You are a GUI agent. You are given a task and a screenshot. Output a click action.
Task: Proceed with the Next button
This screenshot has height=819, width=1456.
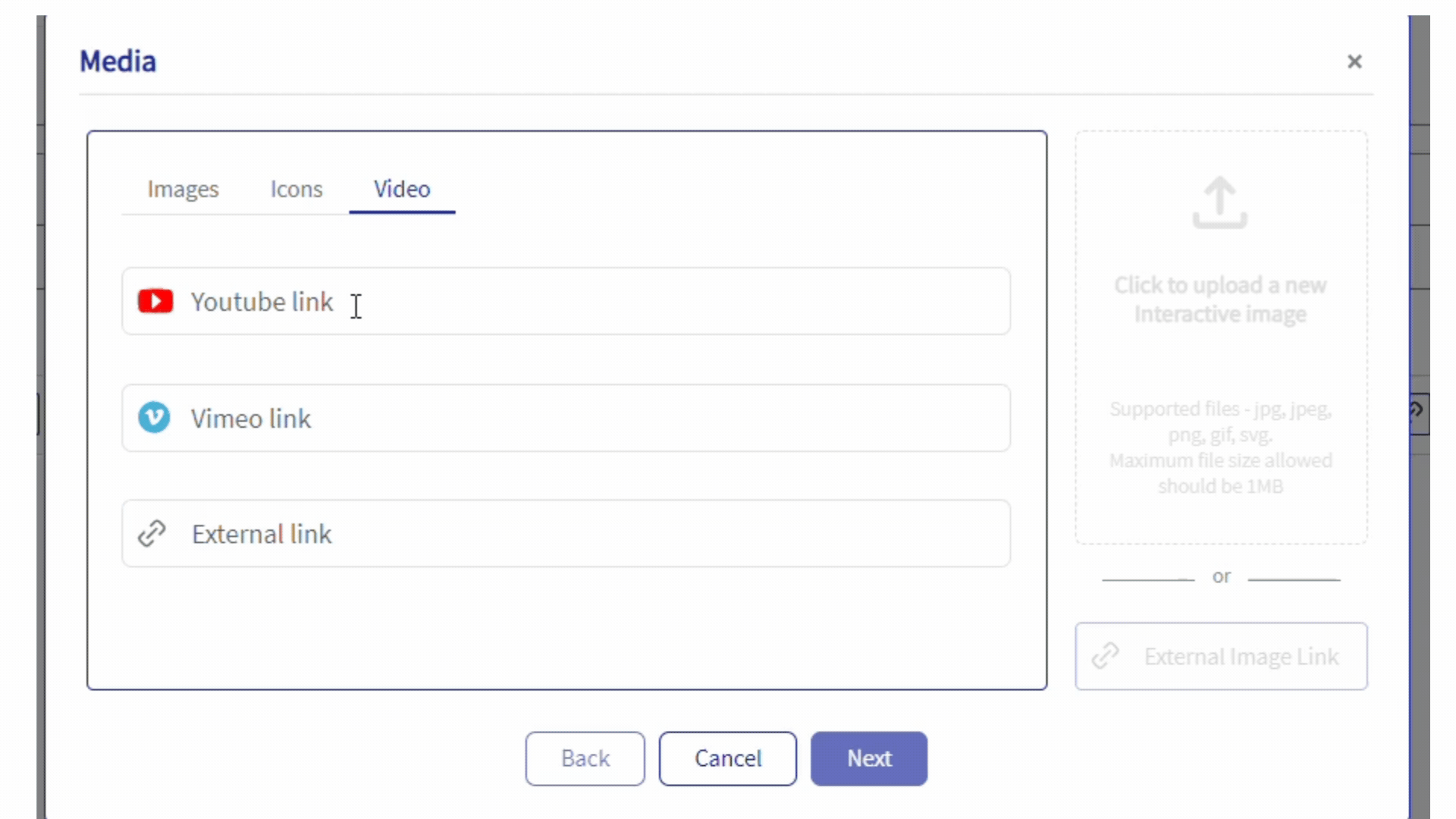click(869, 758)
